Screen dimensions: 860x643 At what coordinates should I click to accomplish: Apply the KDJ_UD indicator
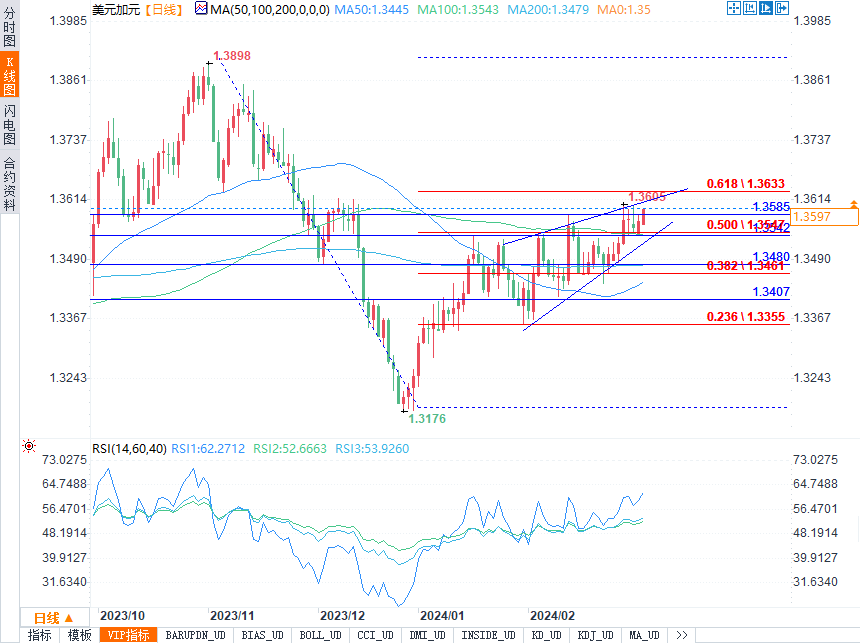pyautogui.click(x=596, y=635)
